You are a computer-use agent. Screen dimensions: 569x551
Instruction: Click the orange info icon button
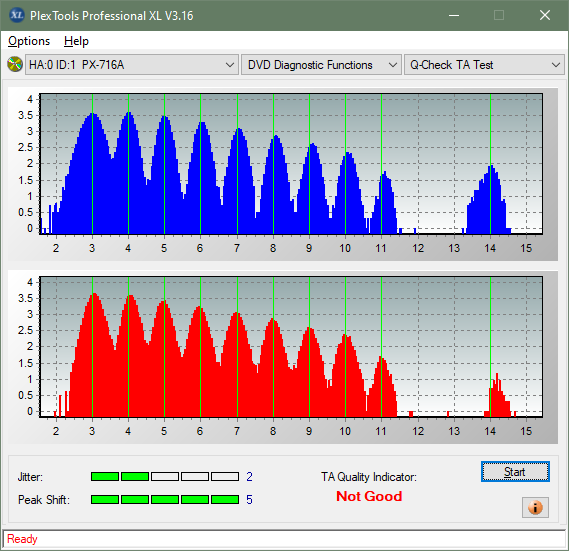click(535, 507)
